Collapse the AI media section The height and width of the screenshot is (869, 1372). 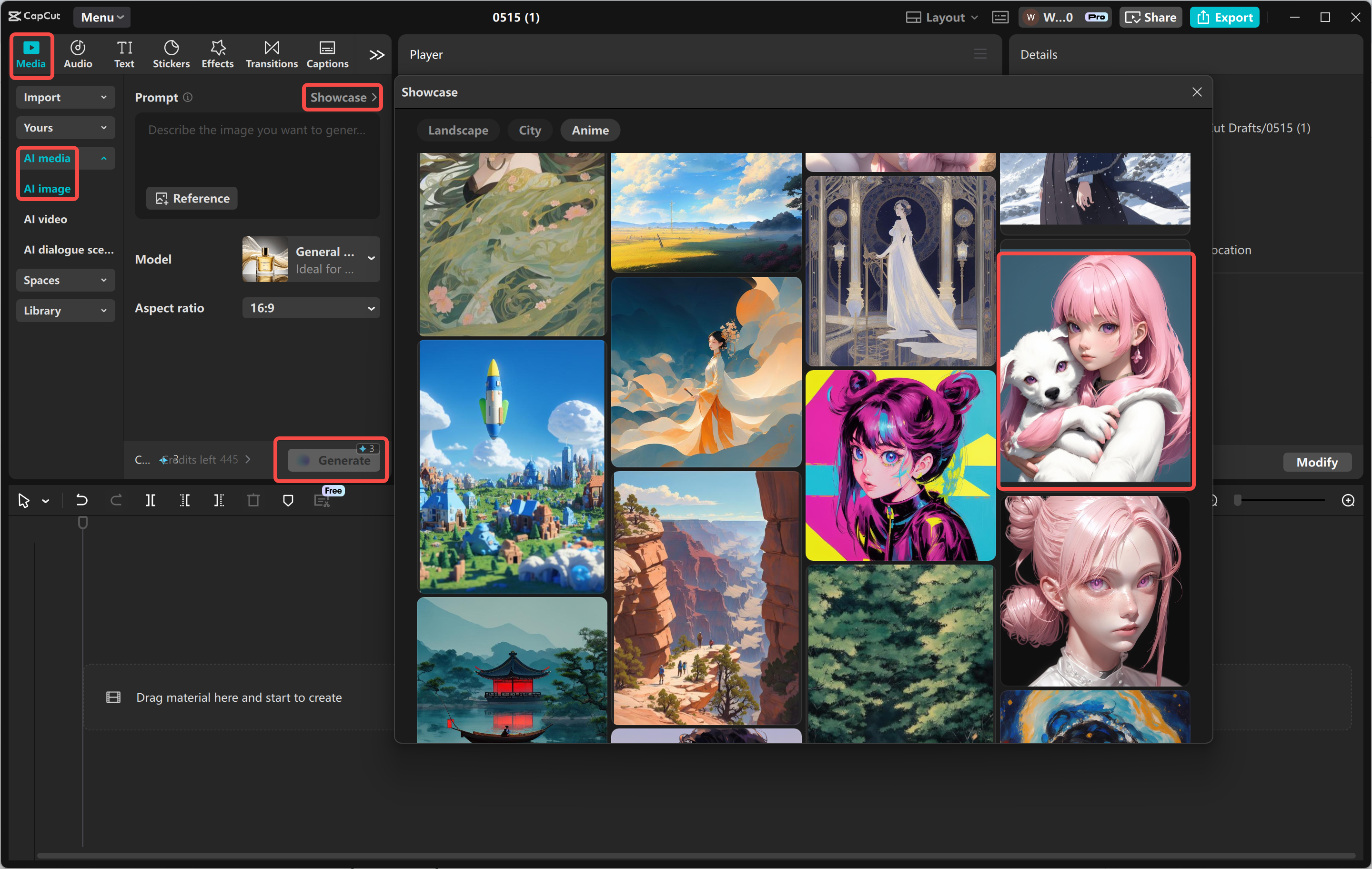pos(103,158)
